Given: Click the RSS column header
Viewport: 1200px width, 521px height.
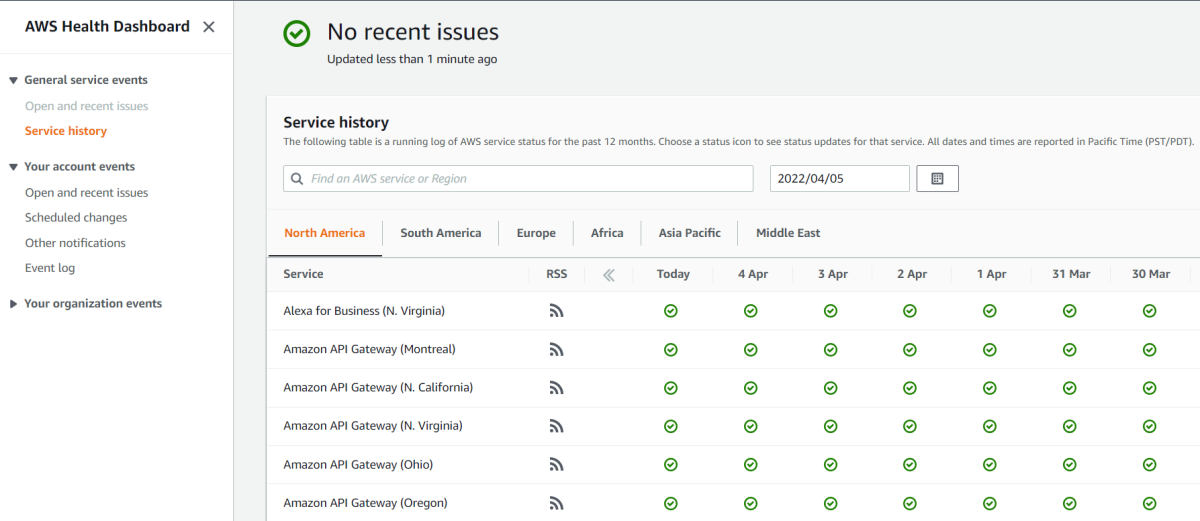Looking at the screenshot, I should 556,274.
